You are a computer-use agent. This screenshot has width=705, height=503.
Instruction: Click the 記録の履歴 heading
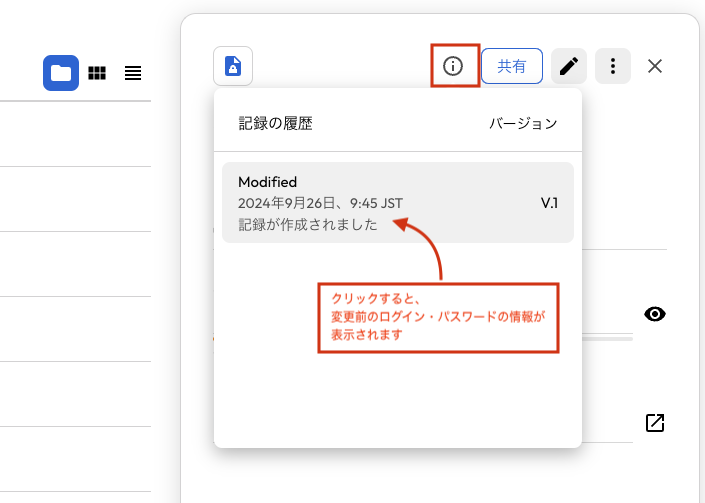click(x=275, y=123)
